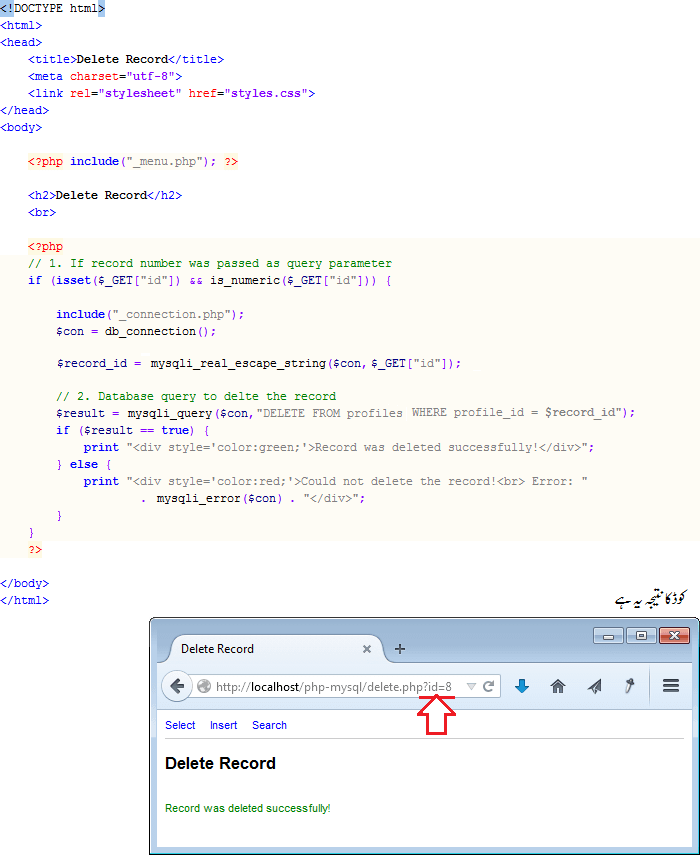Maximize the browser window

click(640, 635)
